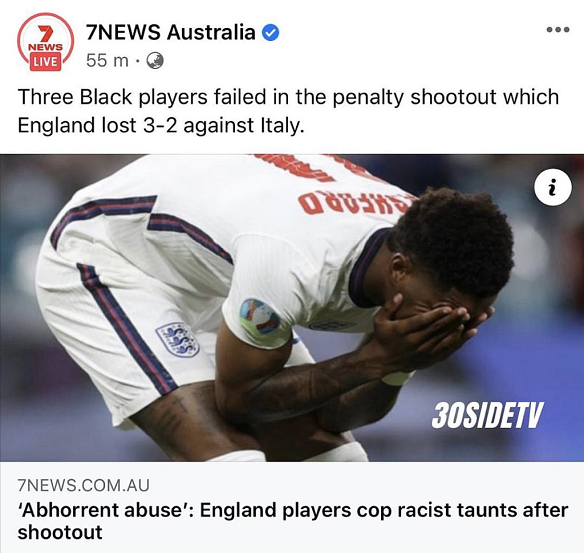Click the circular info icon on the image
The image size is (584, 553).
553,187
